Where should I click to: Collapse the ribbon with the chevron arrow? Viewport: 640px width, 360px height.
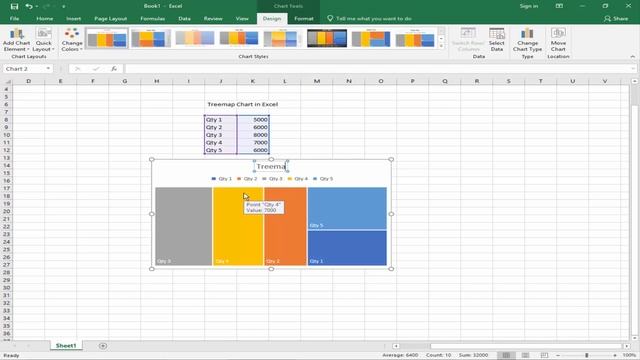point(632,57)
